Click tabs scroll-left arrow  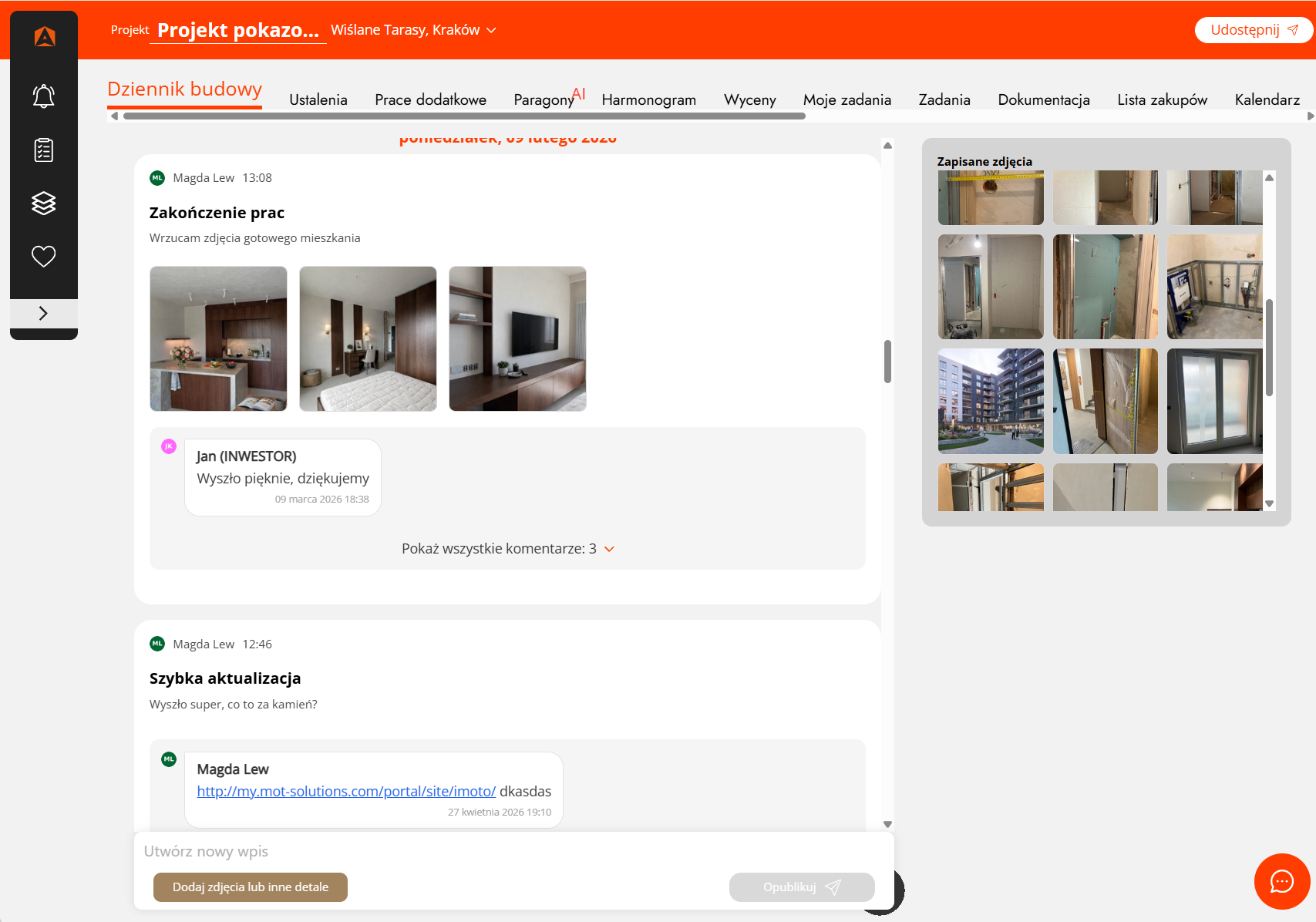point(115,116)
